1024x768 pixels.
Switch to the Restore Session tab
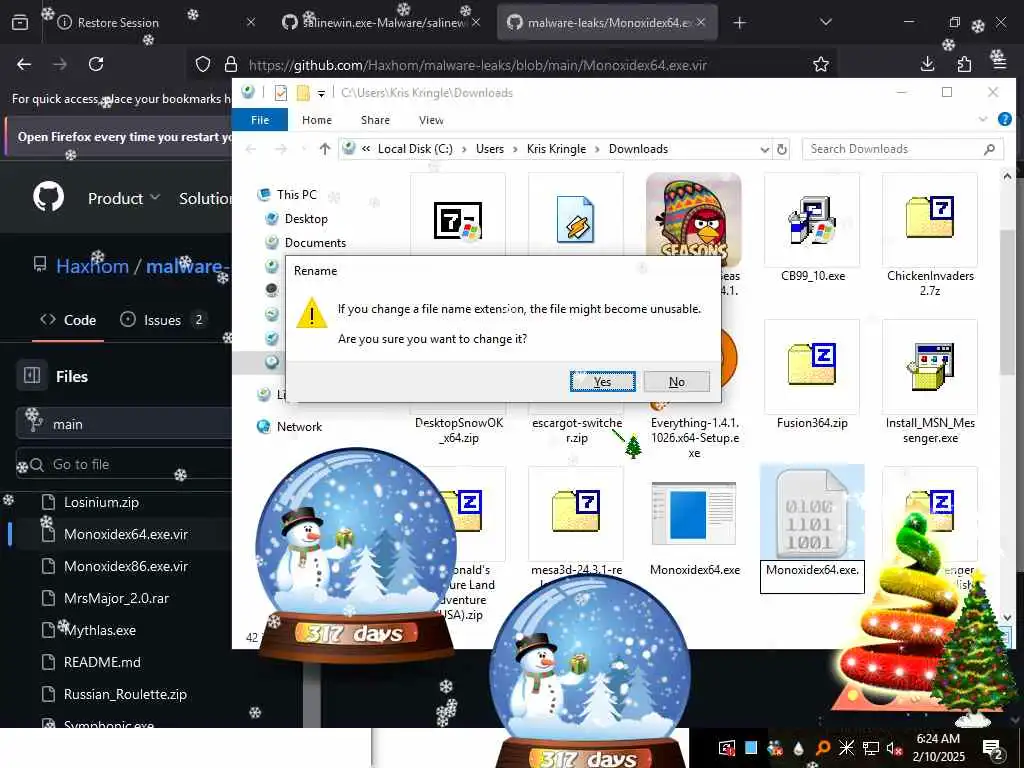tap(155, 23)
